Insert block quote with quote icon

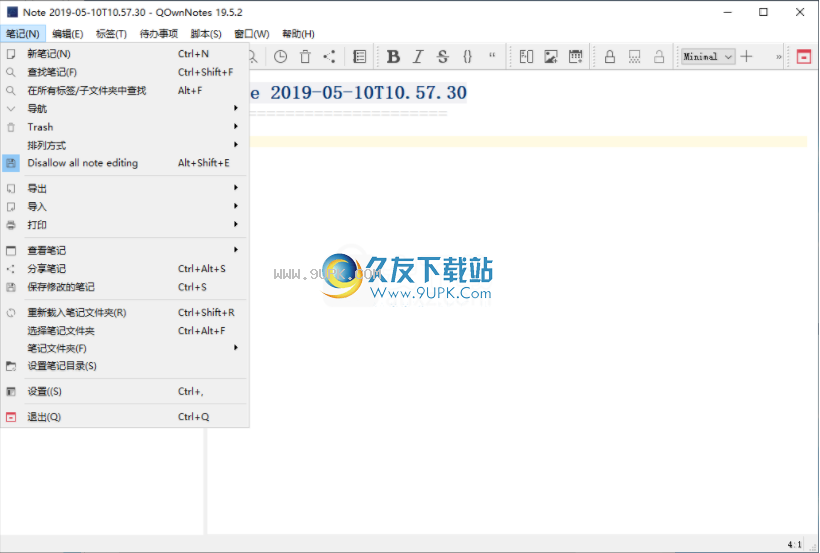coord(492,55)
